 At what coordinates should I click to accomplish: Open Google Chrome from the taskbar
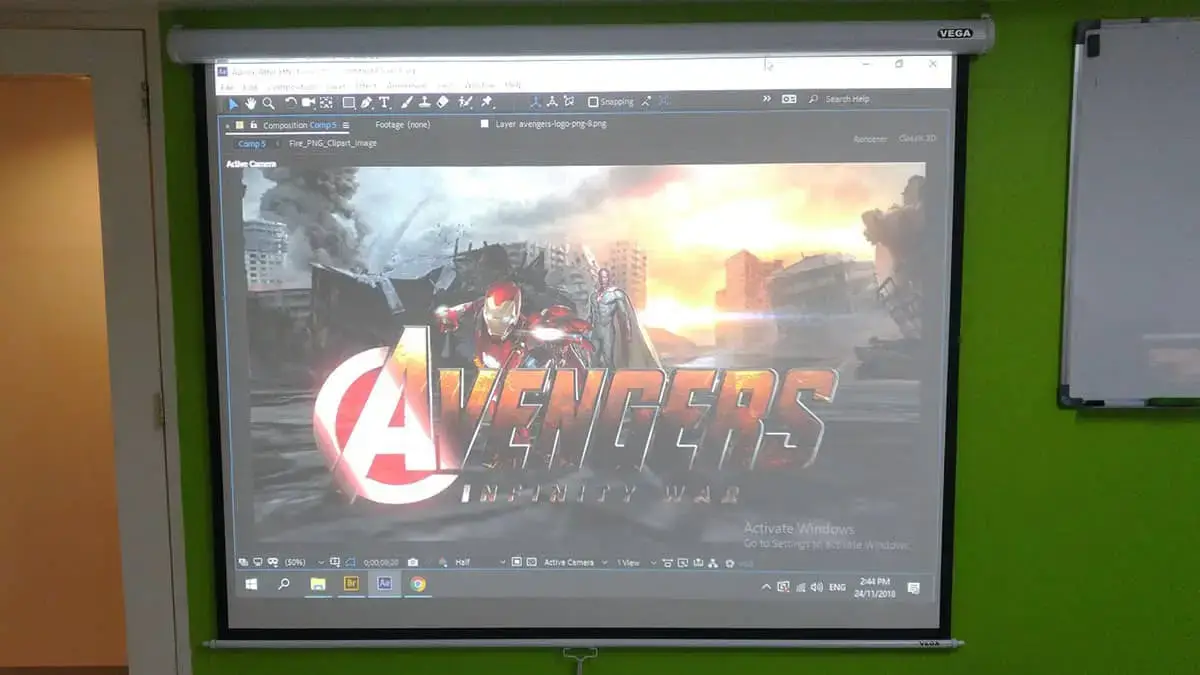[x=417, y=584]
